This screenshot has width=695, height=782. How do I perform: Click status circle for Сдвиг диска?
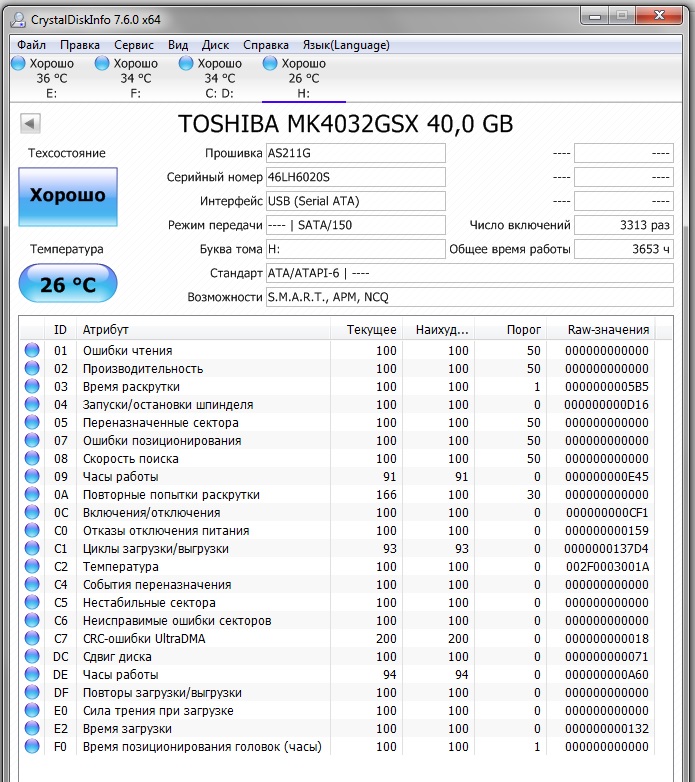pyautogui.click(x=32, y=656)
